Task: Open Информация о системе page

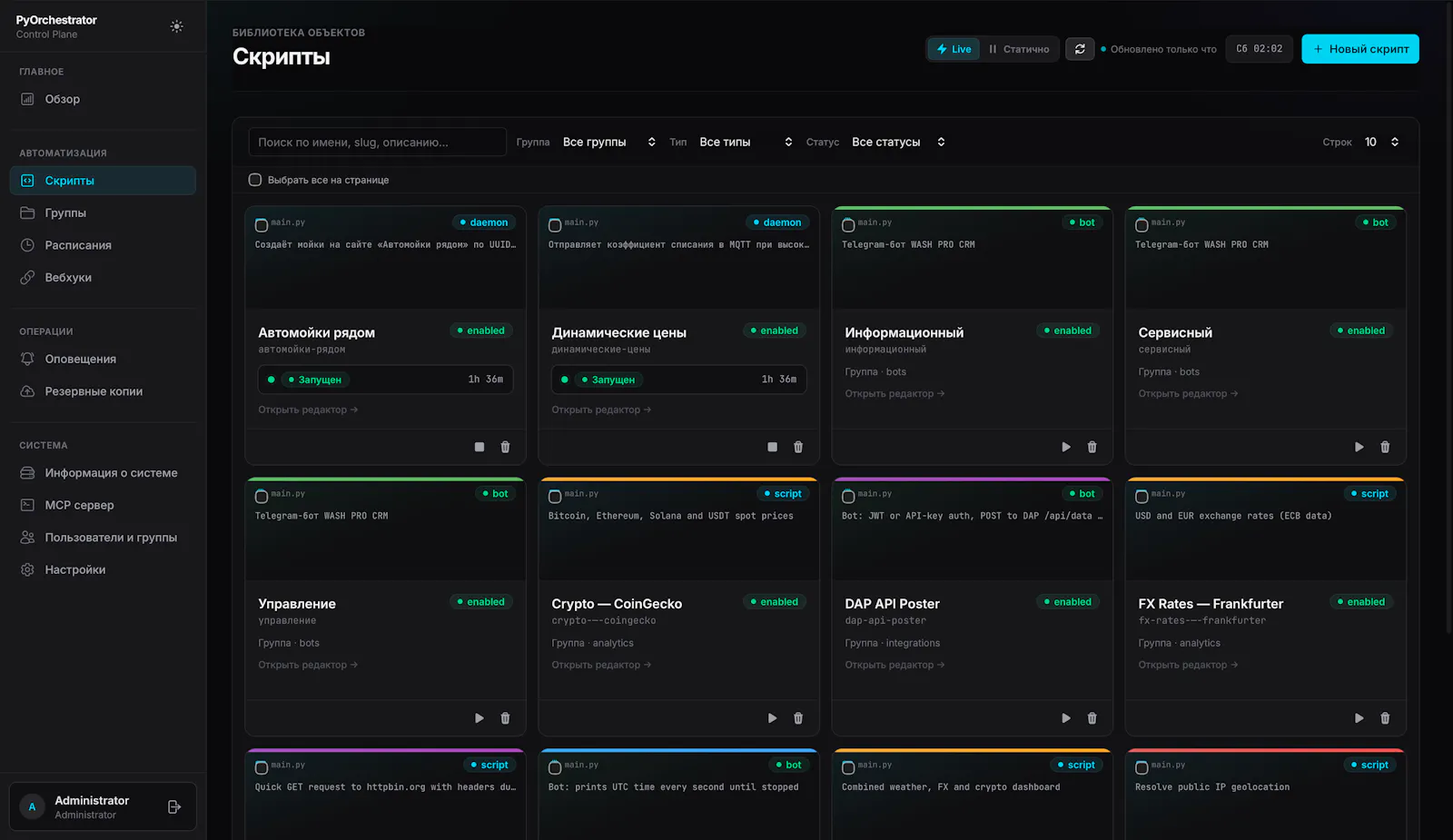Action: pos(103,473)
